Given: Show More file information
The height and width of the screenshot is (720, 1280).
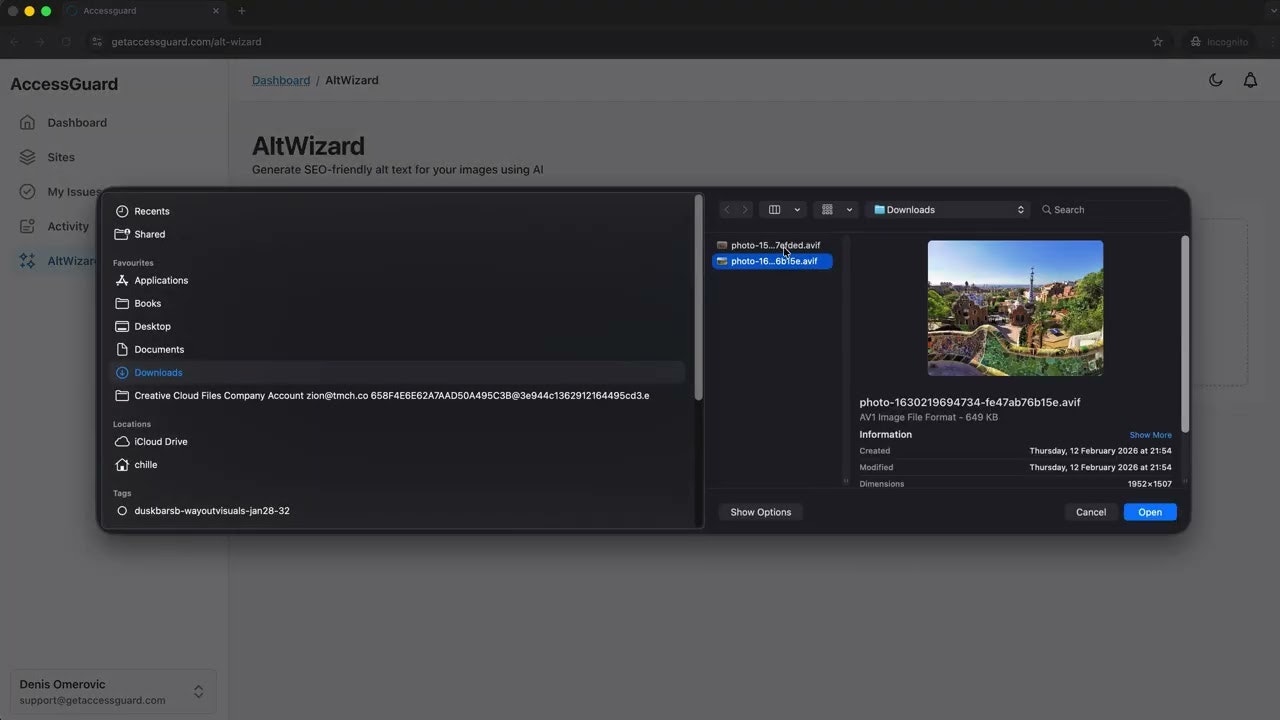Looking at the screenshot, I should pos(1150,434).
